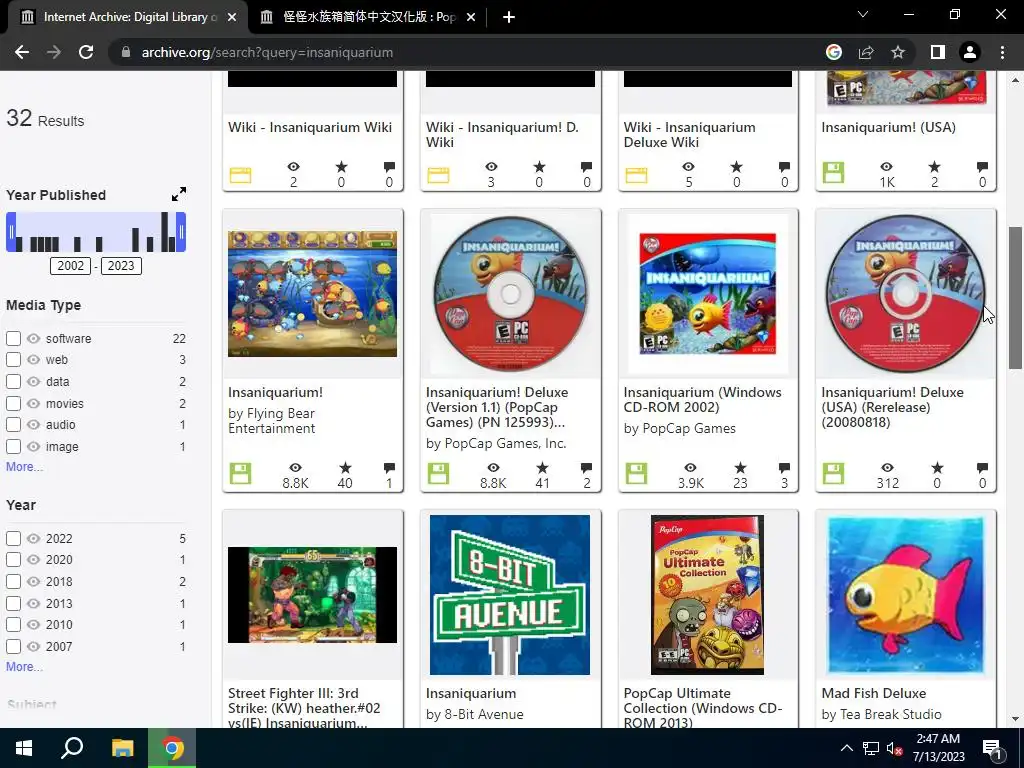1024x768 pixels.
Task: Switch to the Internet Archive tab
Action: (130, 17)
